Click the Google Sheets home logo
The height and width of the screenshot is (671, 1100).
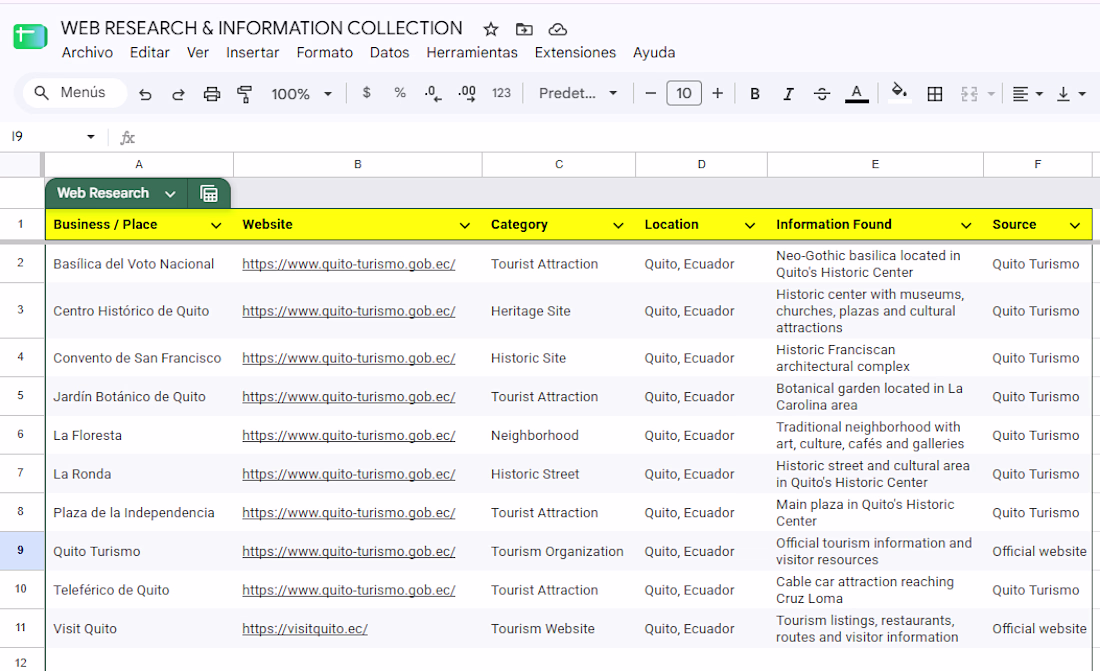click(x=30, y=36)
